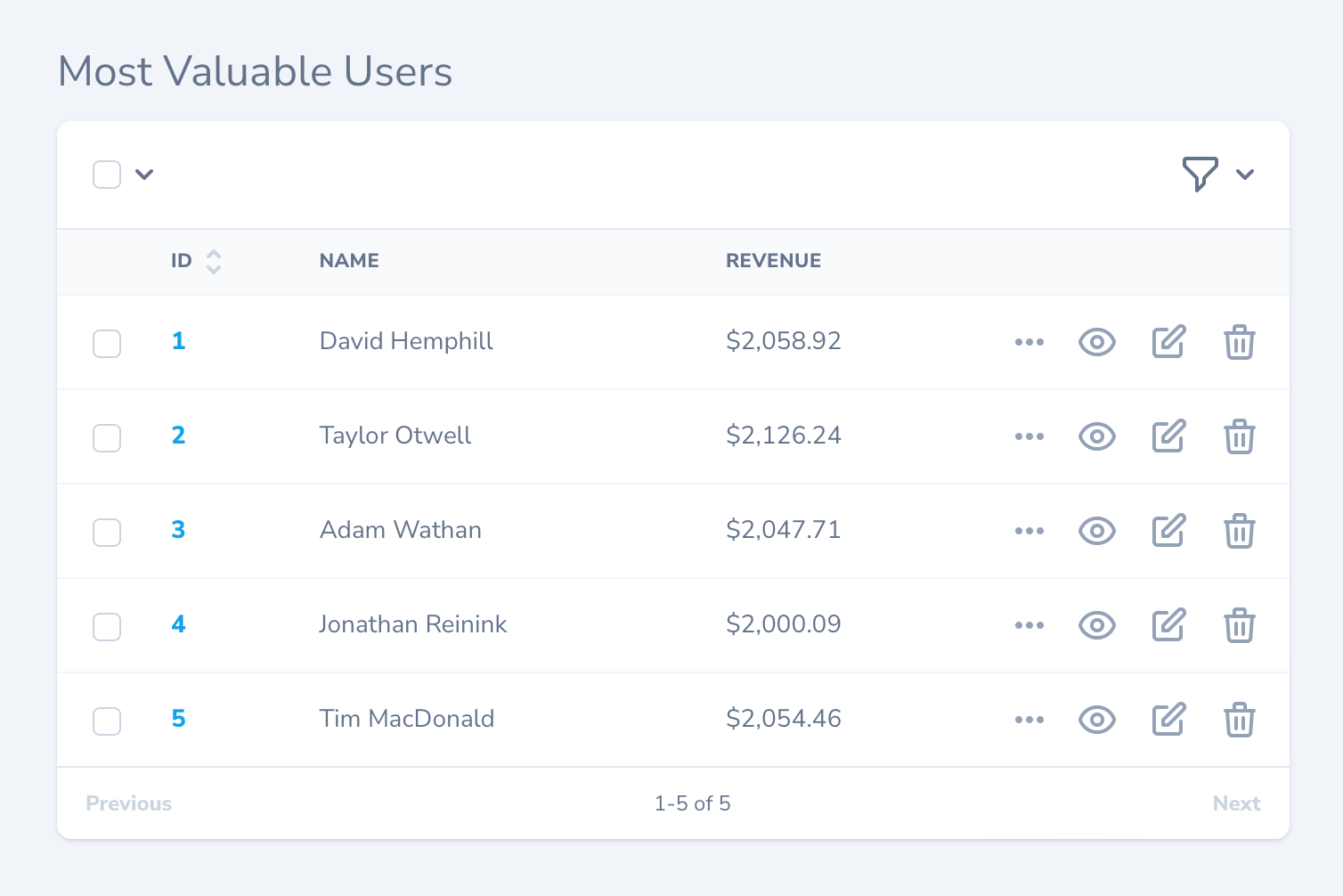Open the filter dropdown chevron
Image resolution: width=1343 pixels, height=896 pixels.
[1245, 174]
